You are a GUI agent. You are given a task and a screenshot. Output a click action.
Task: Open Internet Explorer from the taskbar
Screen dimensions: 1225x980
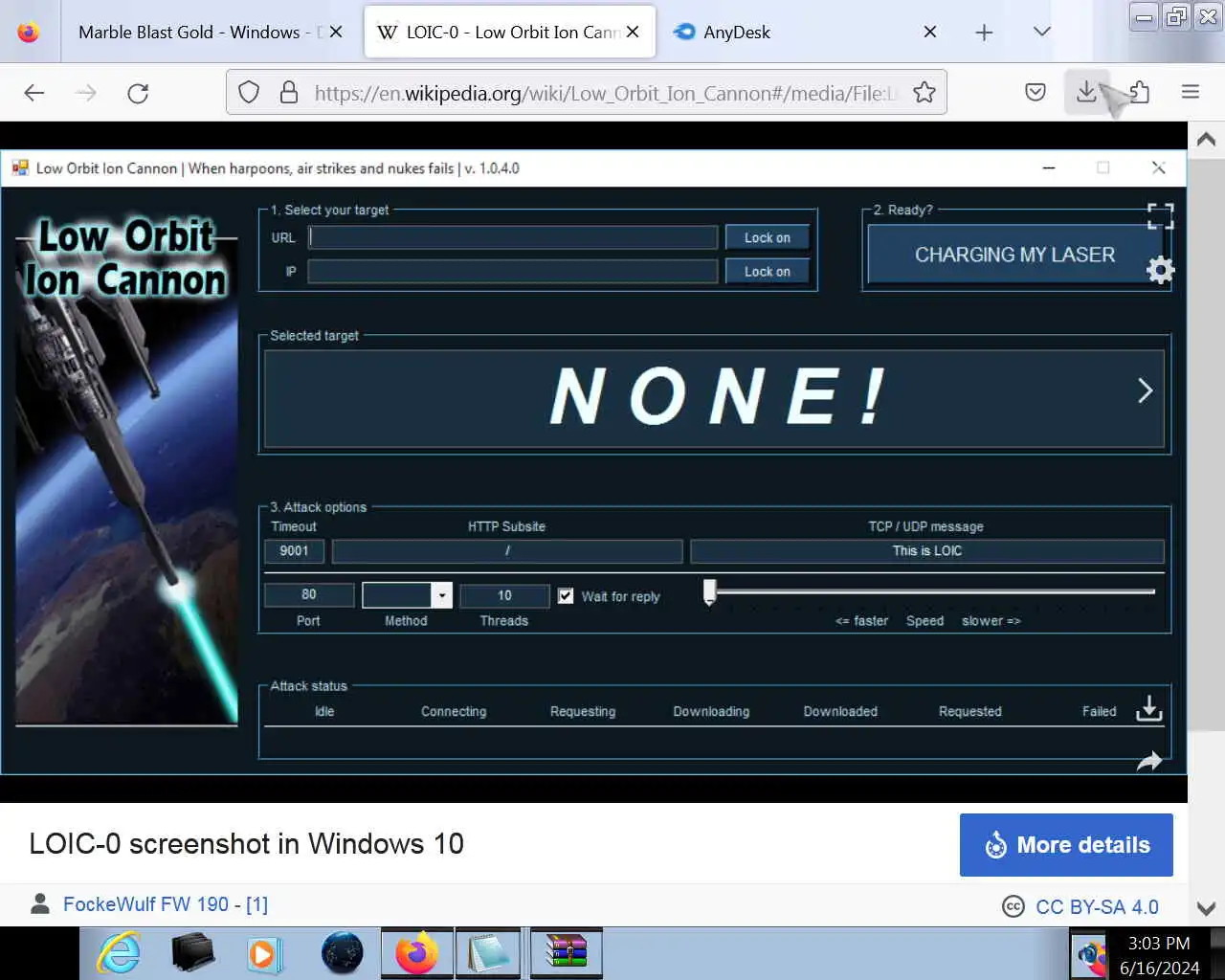pos(119,953)
